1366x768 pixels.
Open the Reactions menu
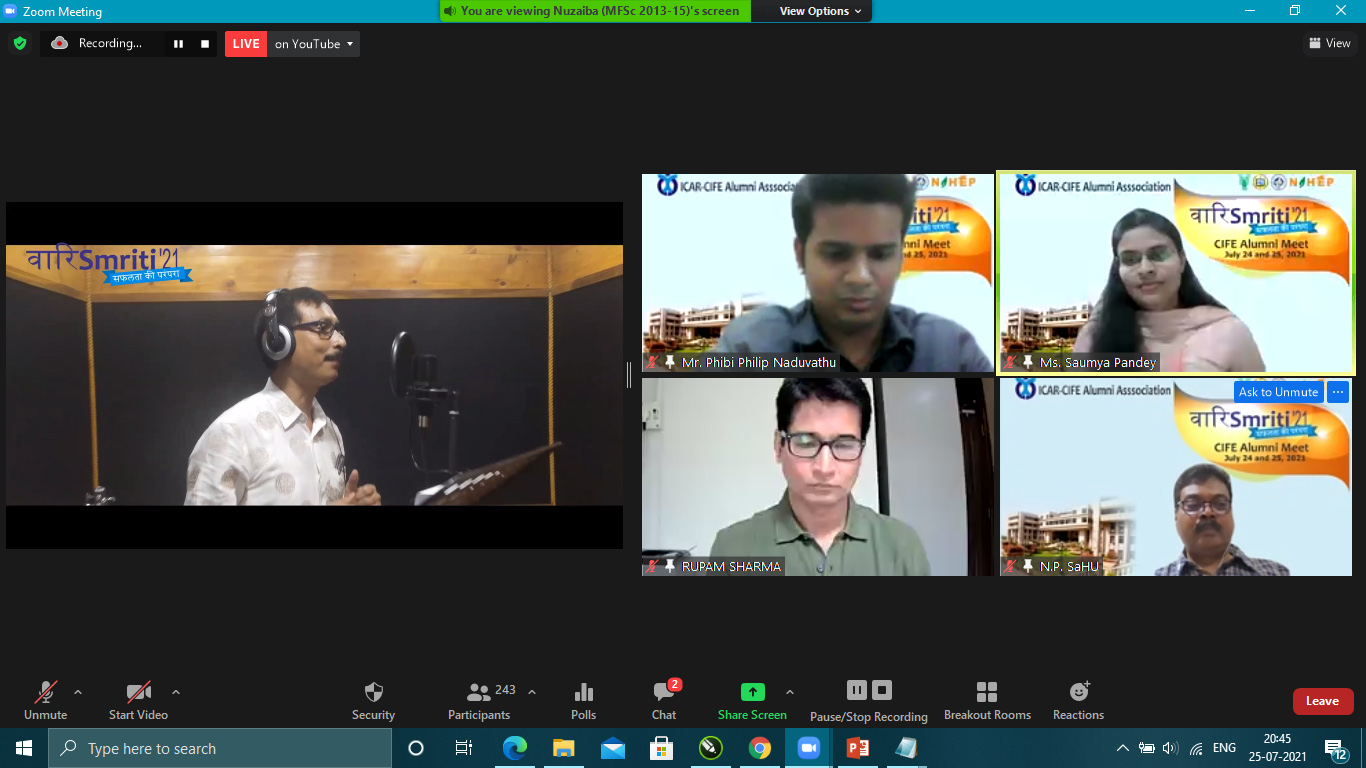pos(1078,700)
